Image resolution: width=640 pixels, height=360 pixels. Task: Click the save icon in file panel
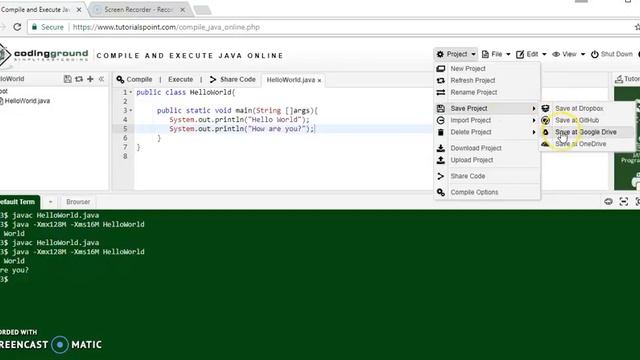[68, 79]
